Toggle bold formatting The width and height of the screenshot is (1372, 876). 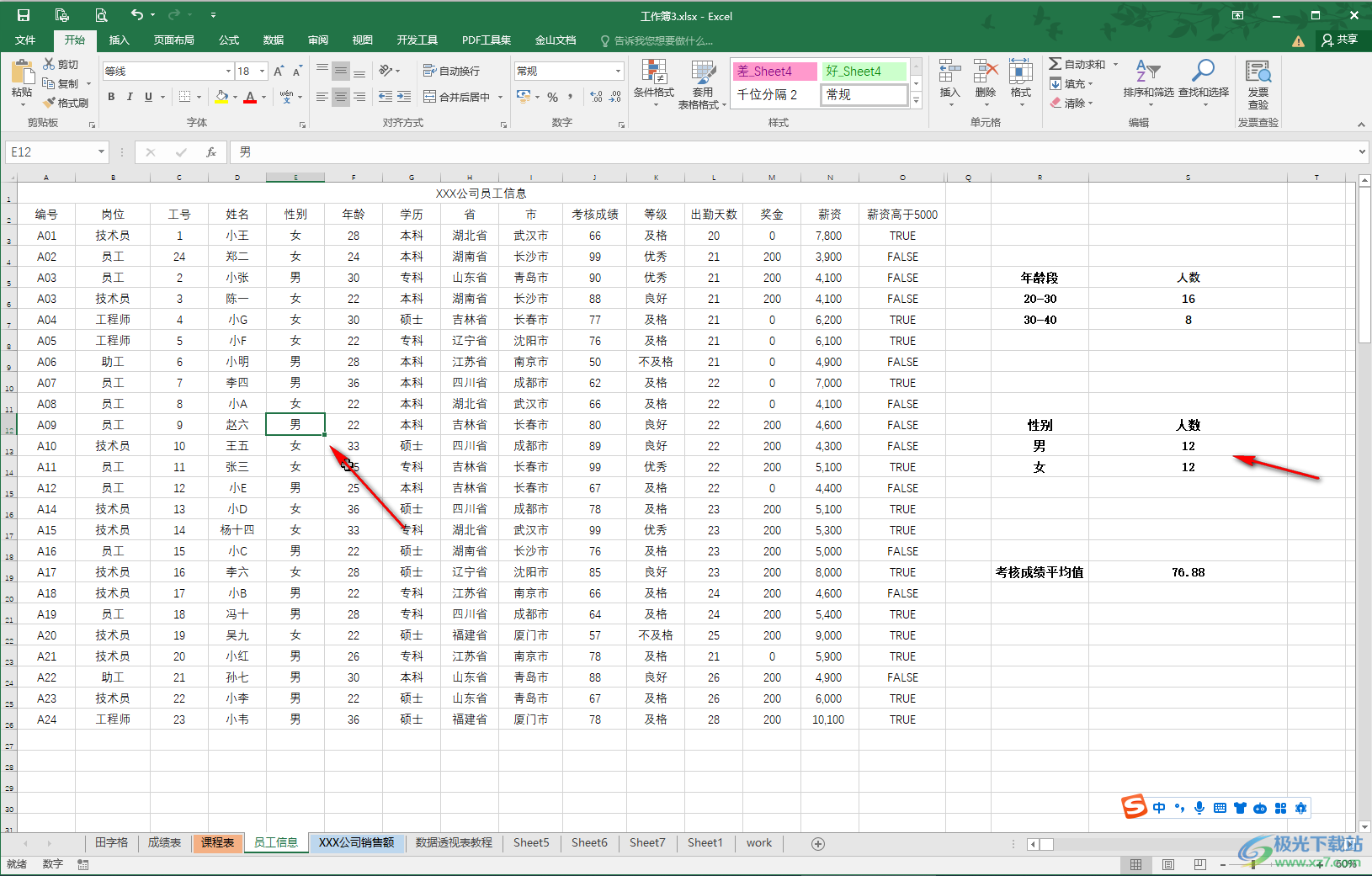click(x=111, y=97)
